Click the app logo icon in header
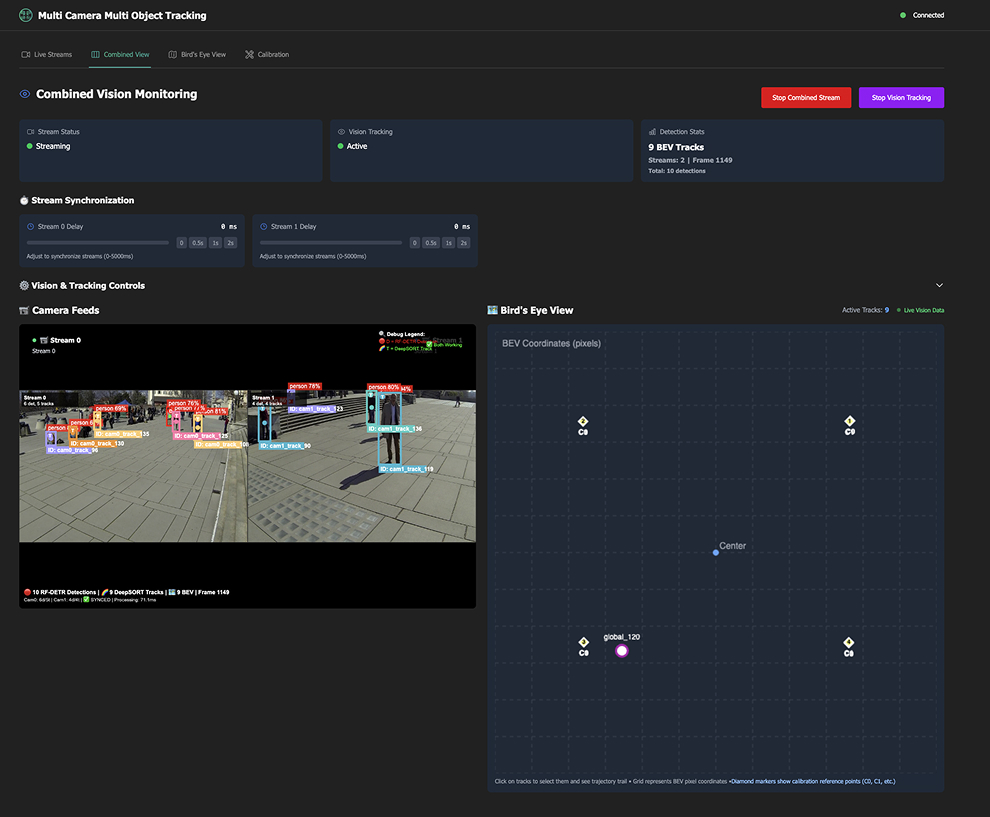 coord(26,16)
